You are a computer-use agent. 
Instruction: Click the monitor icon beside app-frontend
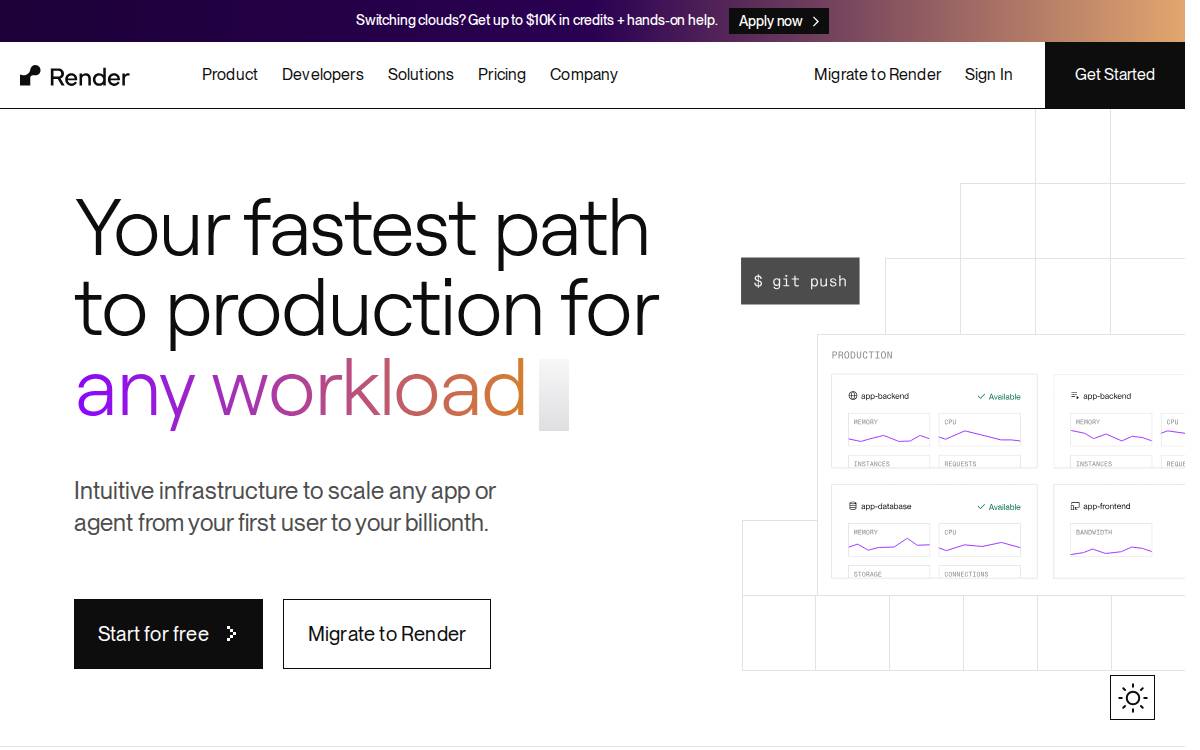click(x=1075, y=506)
